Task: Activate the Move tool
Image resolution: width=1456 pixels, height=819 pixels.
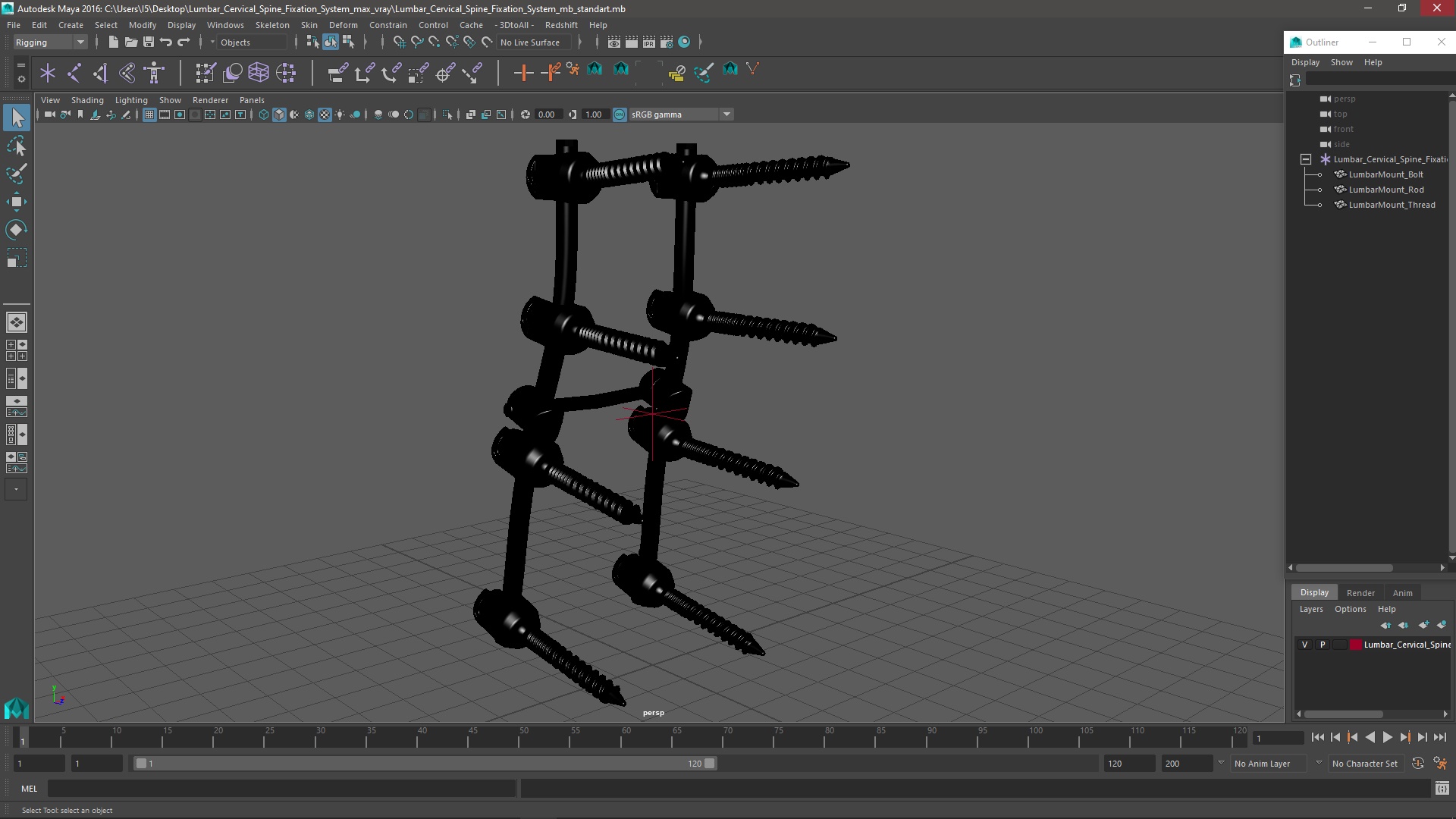Action: click(x=17, y=202)
